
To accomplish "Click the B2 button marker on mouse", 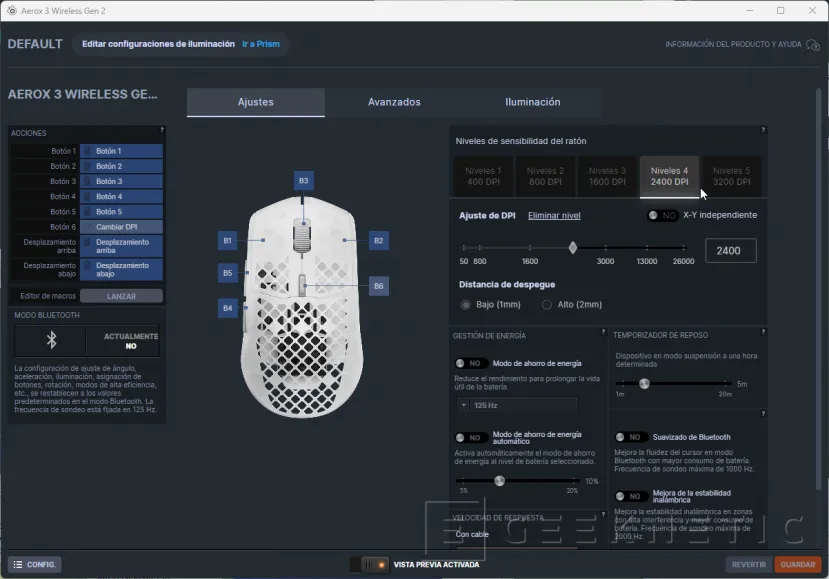I will click(379, 241).
